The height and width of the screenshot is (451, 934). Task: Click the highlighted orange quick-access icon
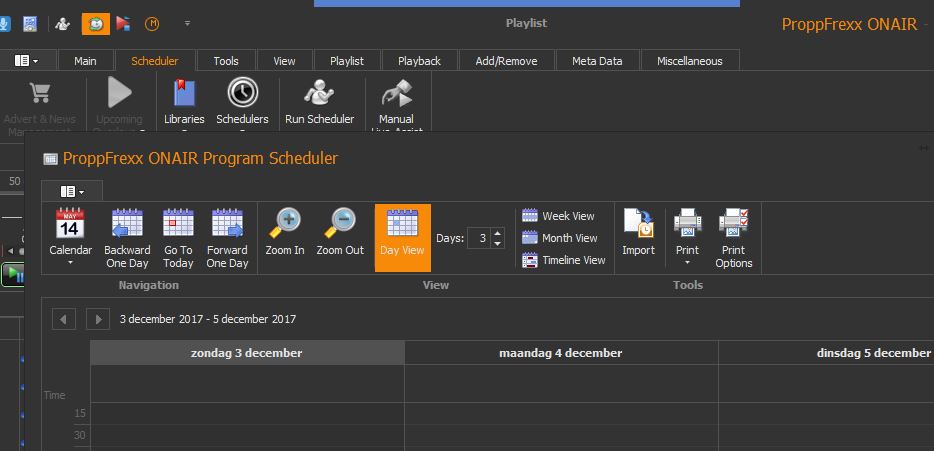tap(96, 24)
